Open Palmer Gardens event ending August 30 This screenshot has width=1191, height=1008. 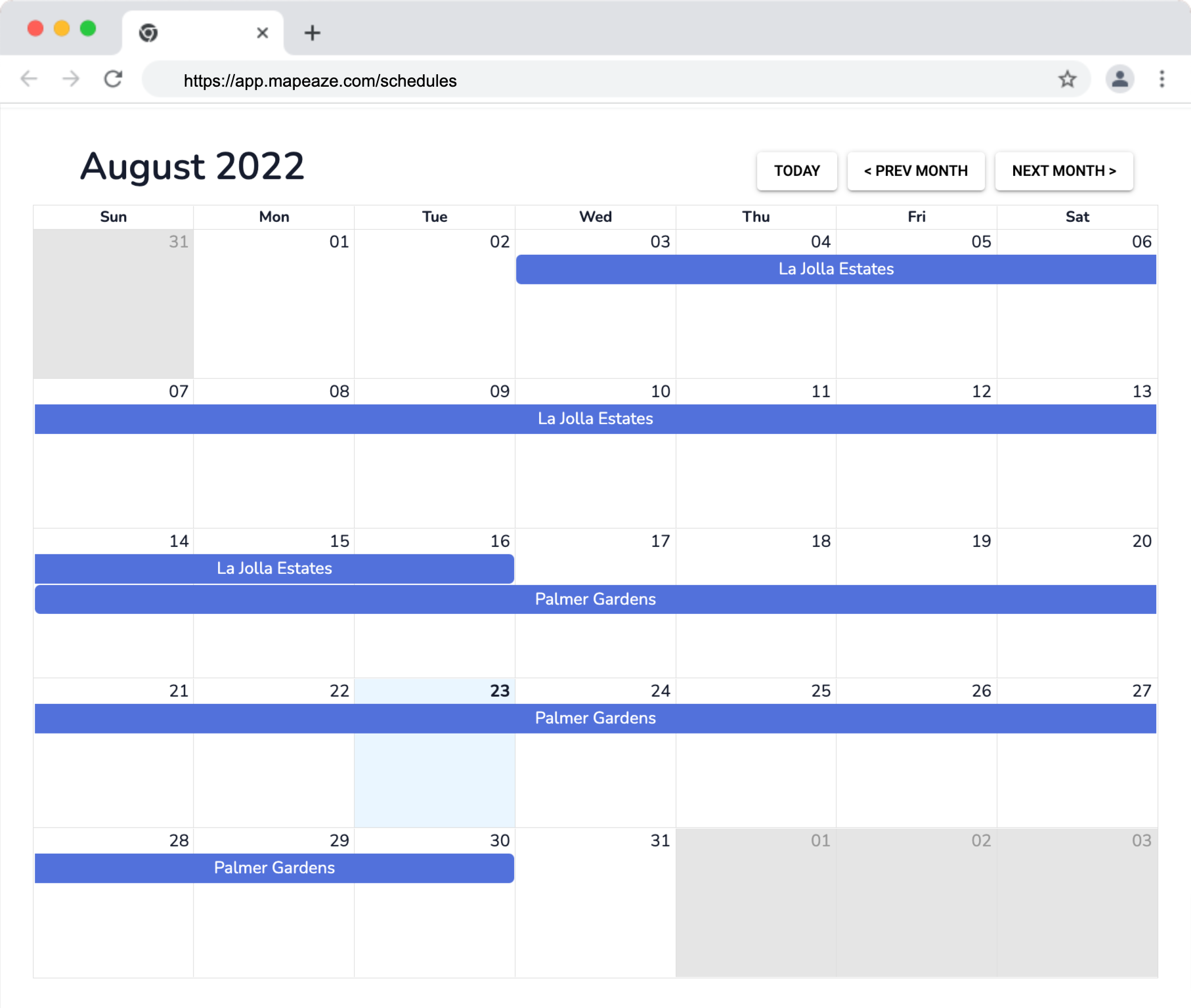[x=274, y=868]
